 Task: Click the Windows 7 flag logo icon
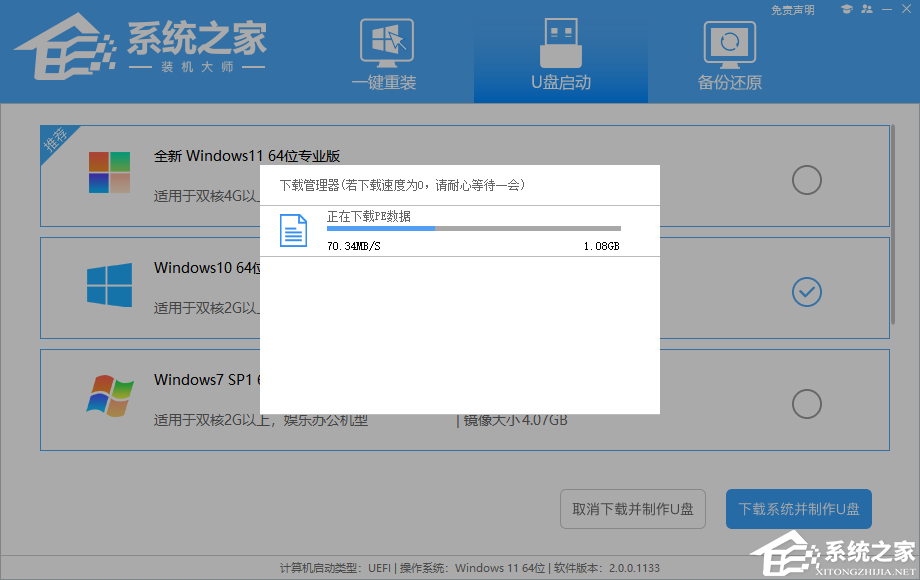click(x=109, y=396)
